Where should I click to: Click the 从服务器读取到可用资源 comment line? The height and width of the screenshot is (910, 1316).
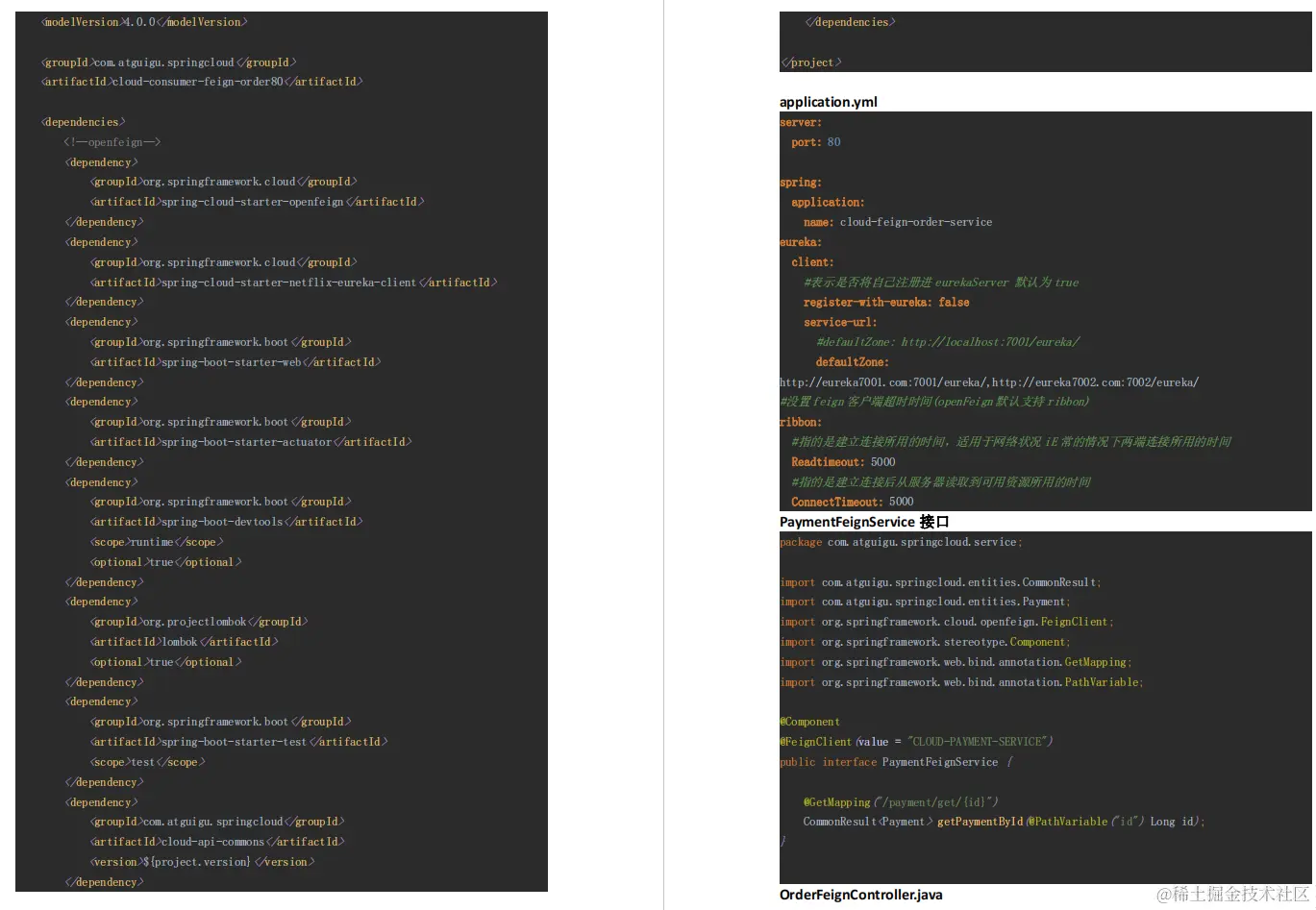pyautogui.click(x=941, y=482)
